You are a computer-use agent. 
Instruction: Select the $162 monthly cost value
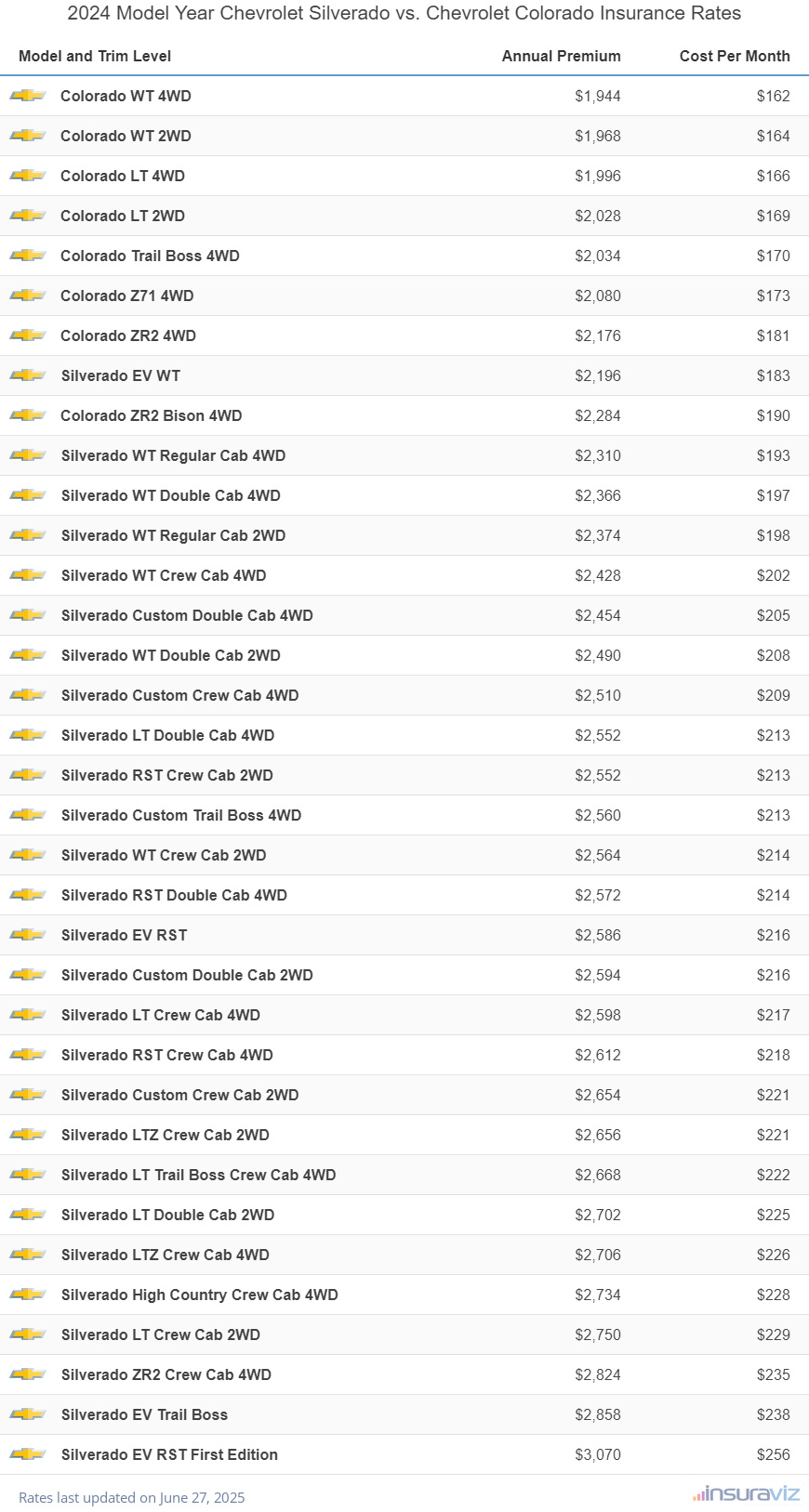(x=774, y=96)
